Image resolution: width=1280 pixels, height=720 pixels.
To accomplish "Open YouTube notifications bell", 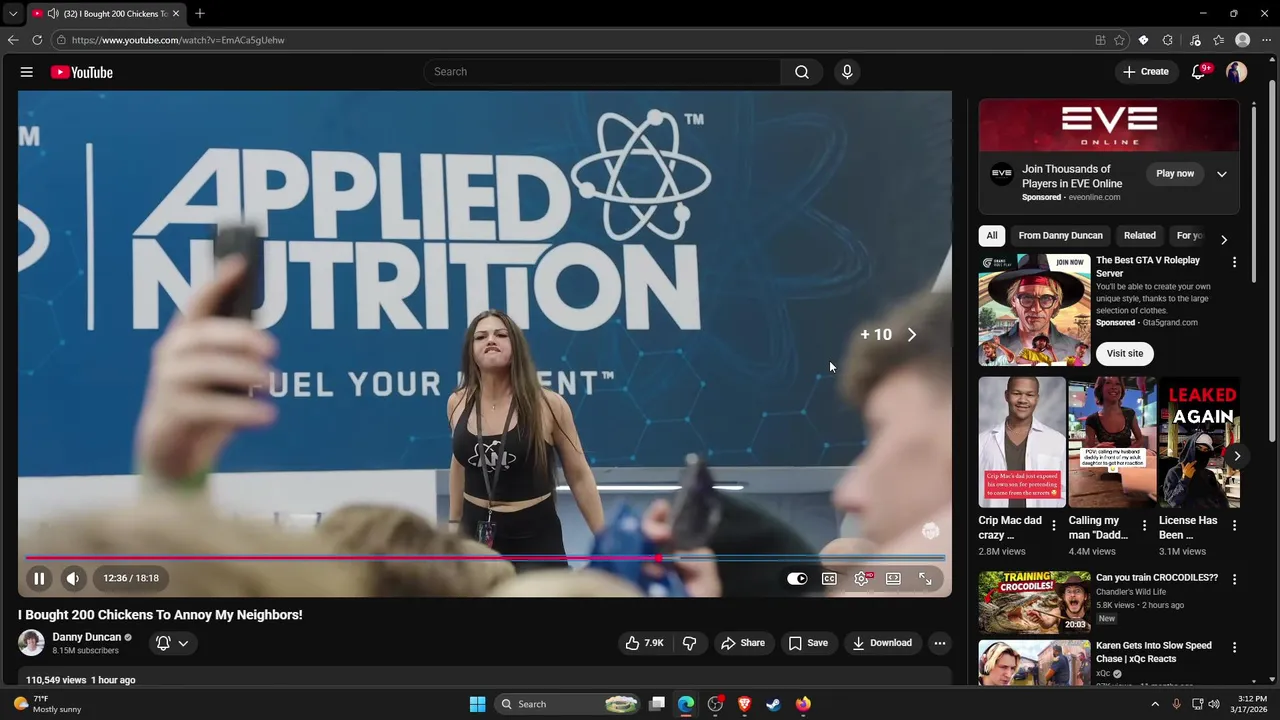I will (1198, 72).
